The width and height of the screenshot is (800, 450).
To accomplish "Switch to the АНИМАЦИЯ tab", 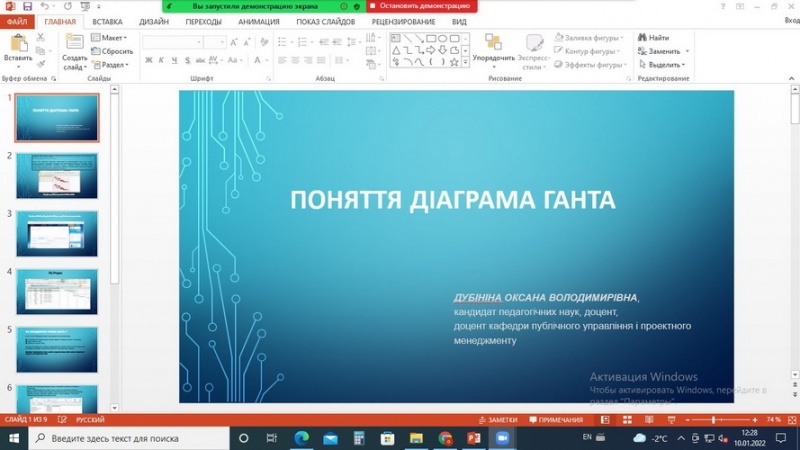I will 259,22.
